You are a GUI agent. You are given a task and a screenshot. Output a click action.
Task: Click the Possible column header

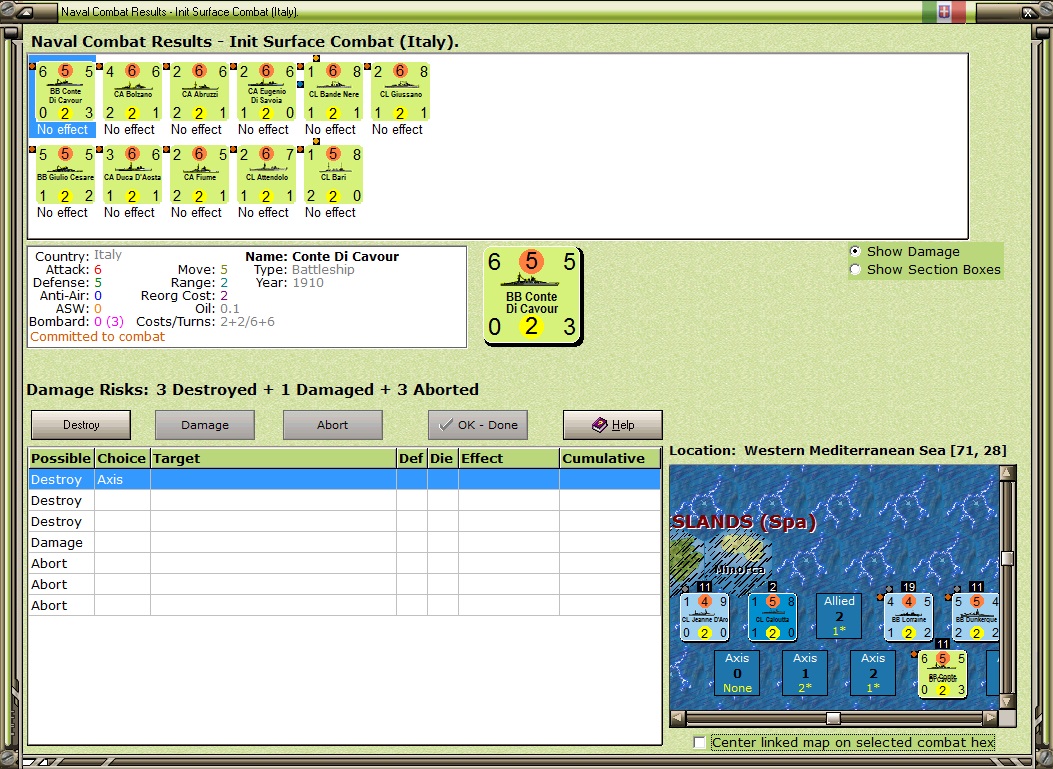click(x=61, y=458)
